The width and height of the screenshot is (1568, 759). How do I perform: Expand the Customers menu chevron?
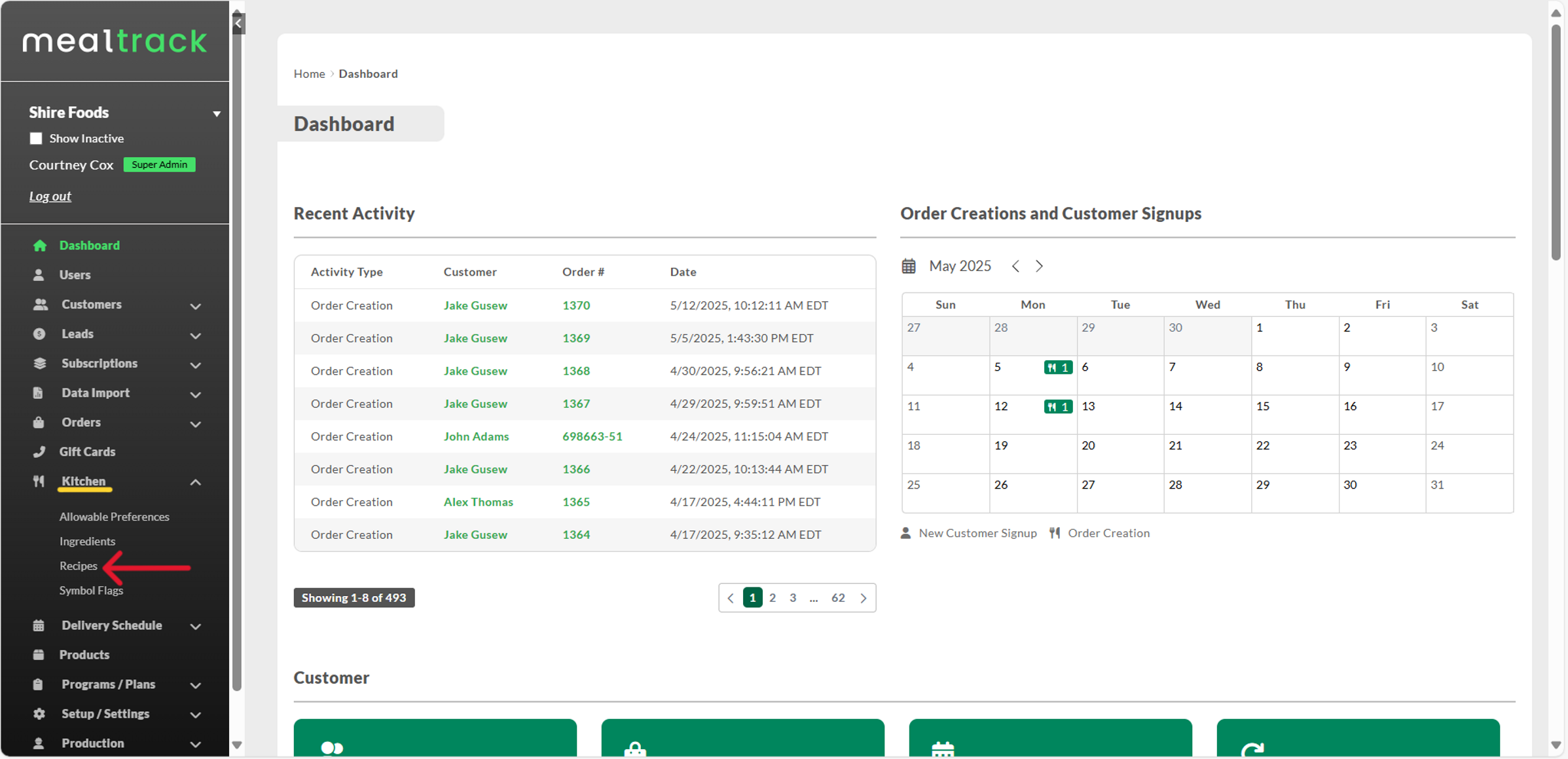[195, 306]
